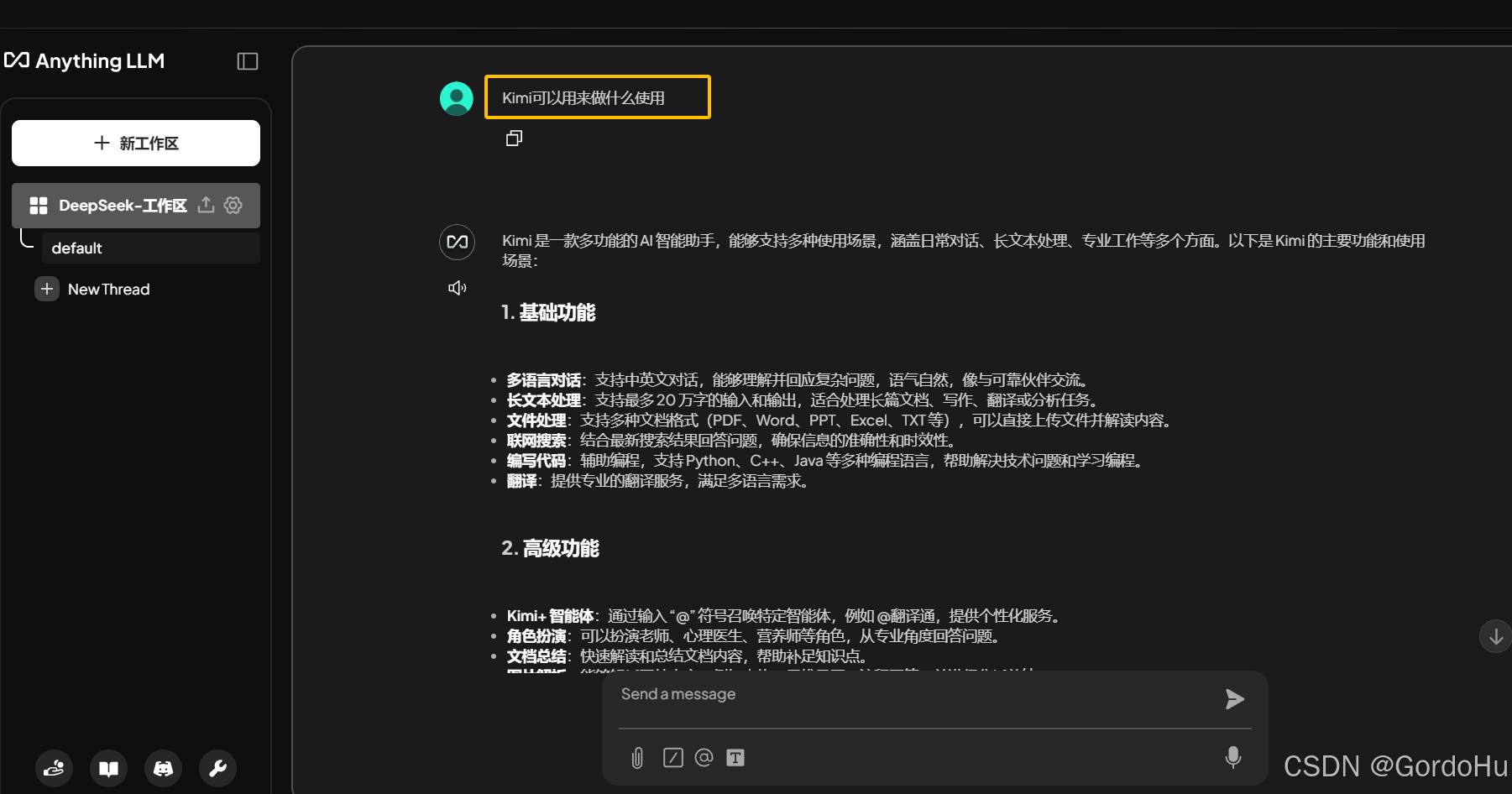This screenshot has width=1512, height=794.
Task: Click the upload icon on DeepSeek-工作区
Action: pyautogui.click(x=206, y=205)
